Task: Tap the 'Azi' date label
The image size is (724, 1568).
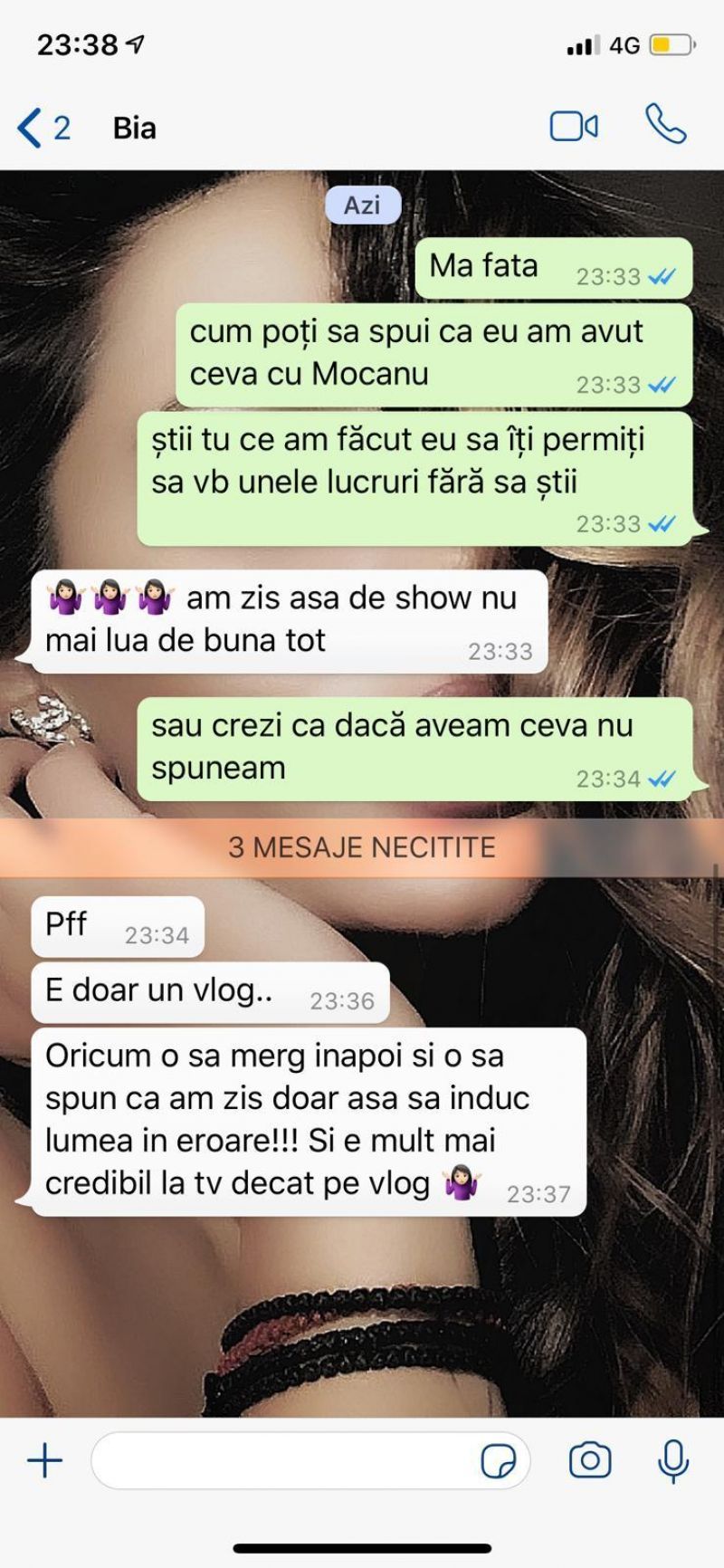Action: point(362,205)
